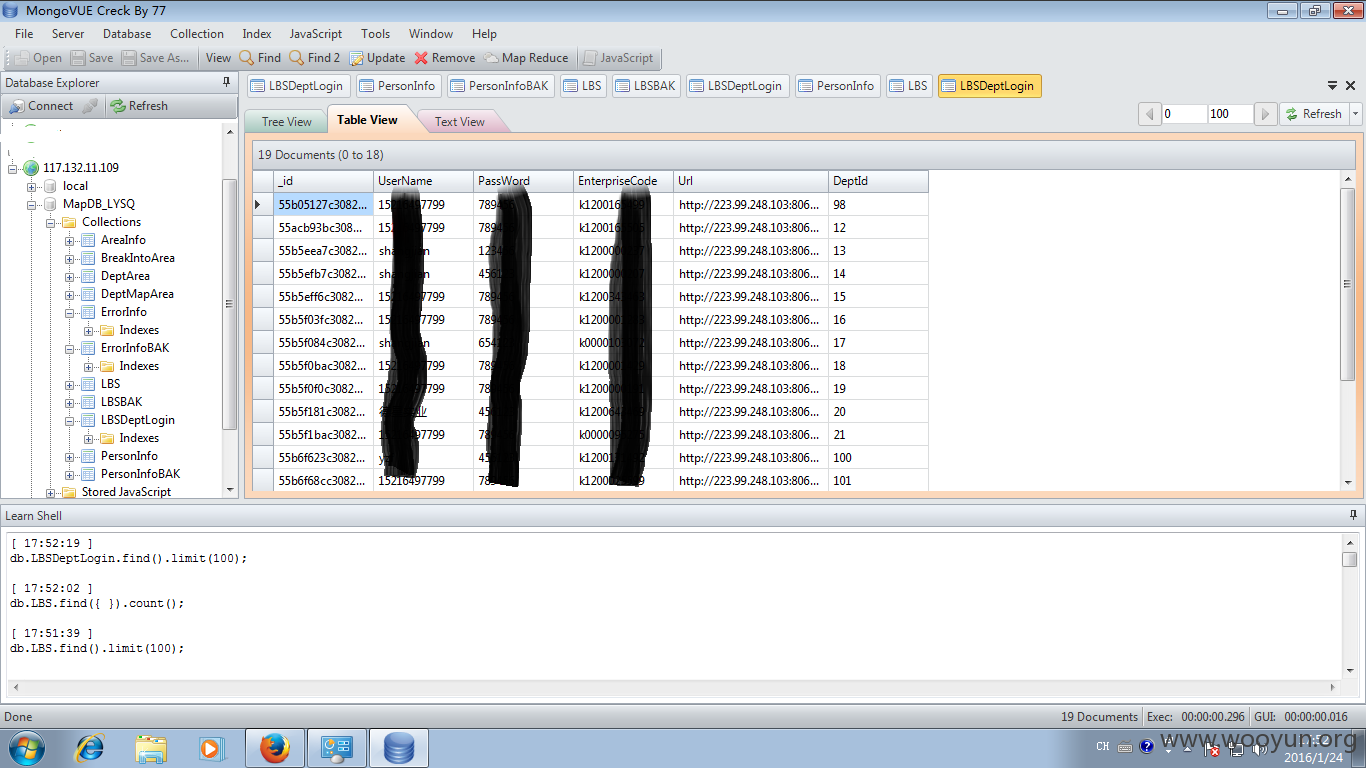Close the active document tab

pyautogui.click(x=1351, y=86)
